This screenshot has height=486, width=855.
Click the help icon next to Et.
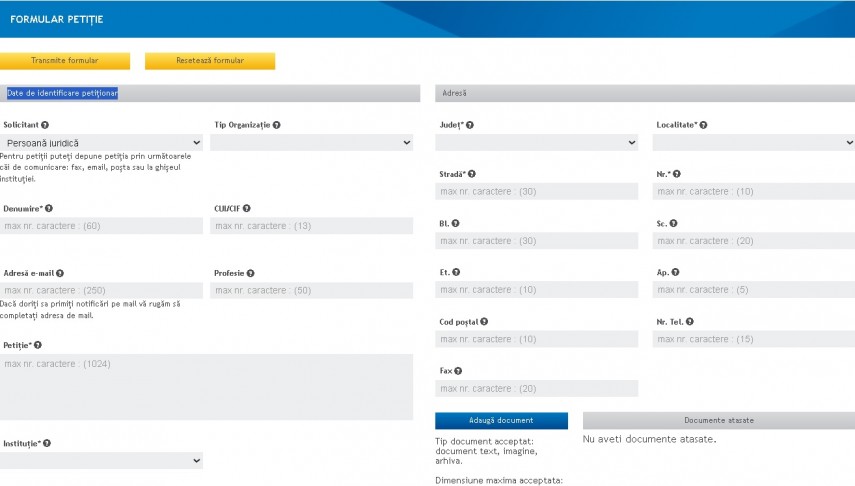click(x=456, y=272)
